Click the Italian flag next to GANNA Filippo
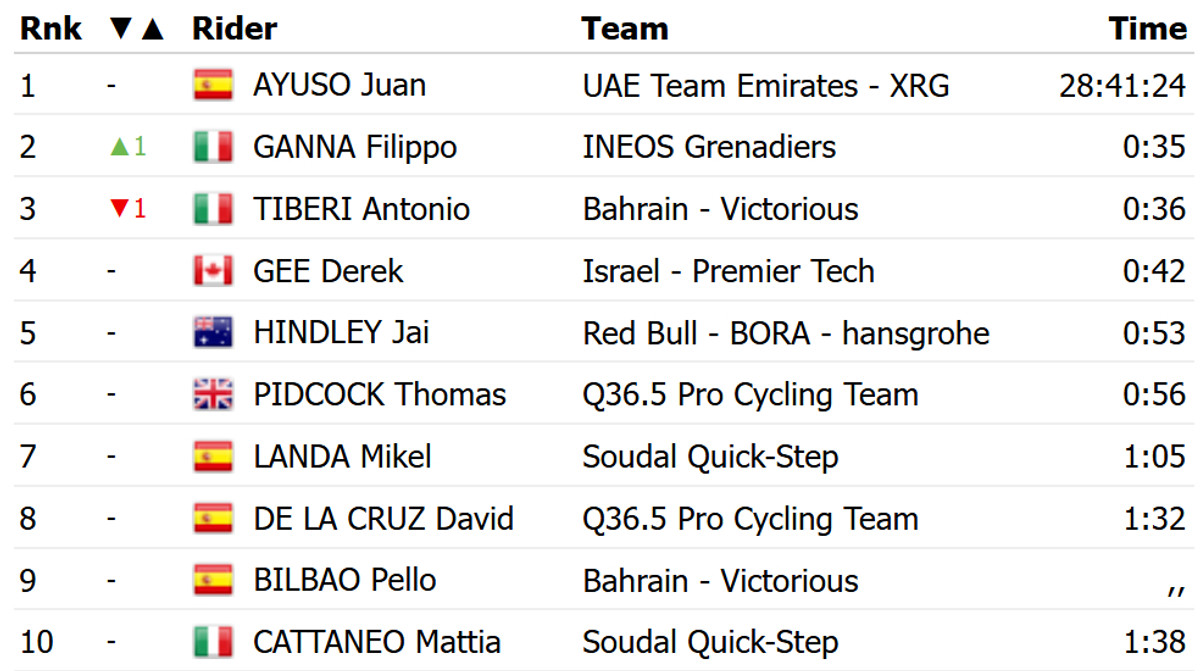This screenshot has height=671, width=1200. click(212, 148)
